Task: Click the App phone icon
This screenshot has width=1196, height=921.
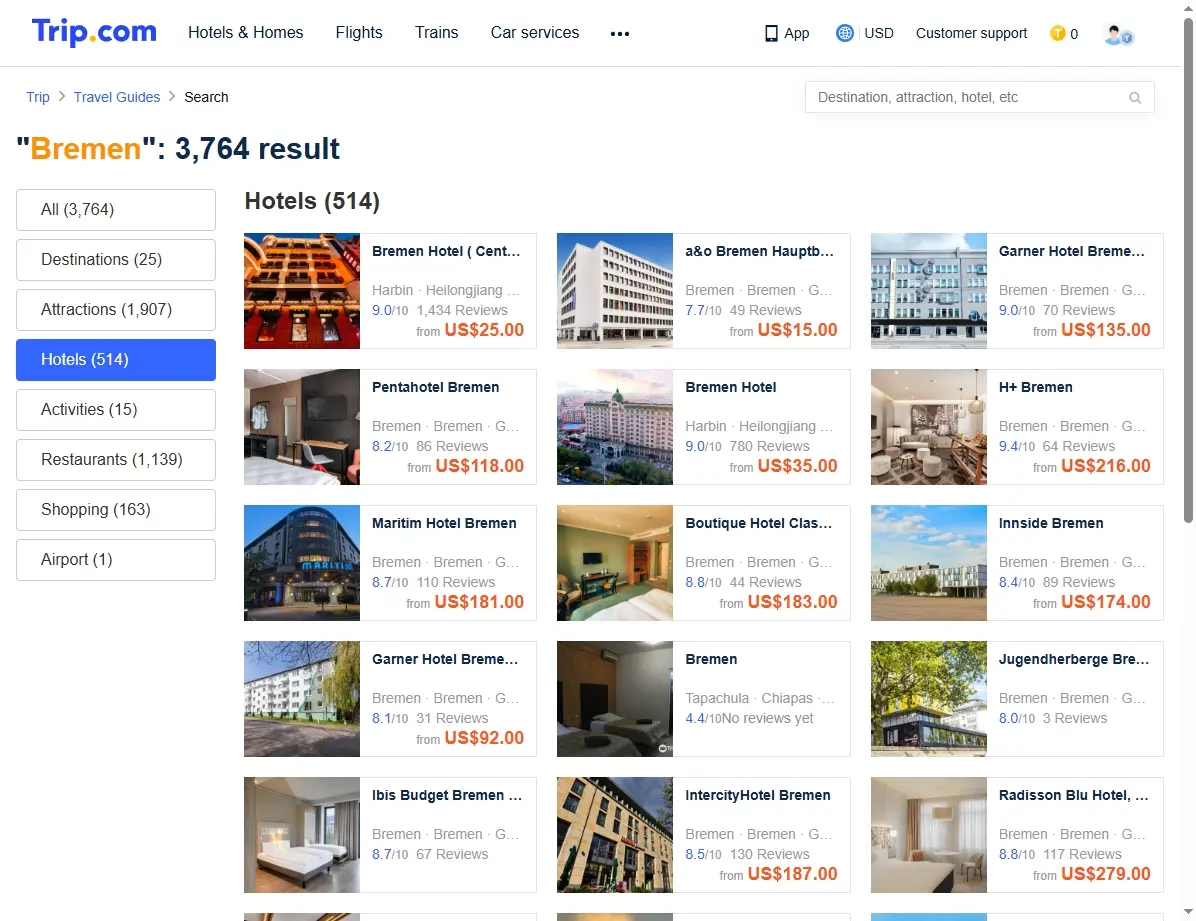Action: [x=771, y=34]
